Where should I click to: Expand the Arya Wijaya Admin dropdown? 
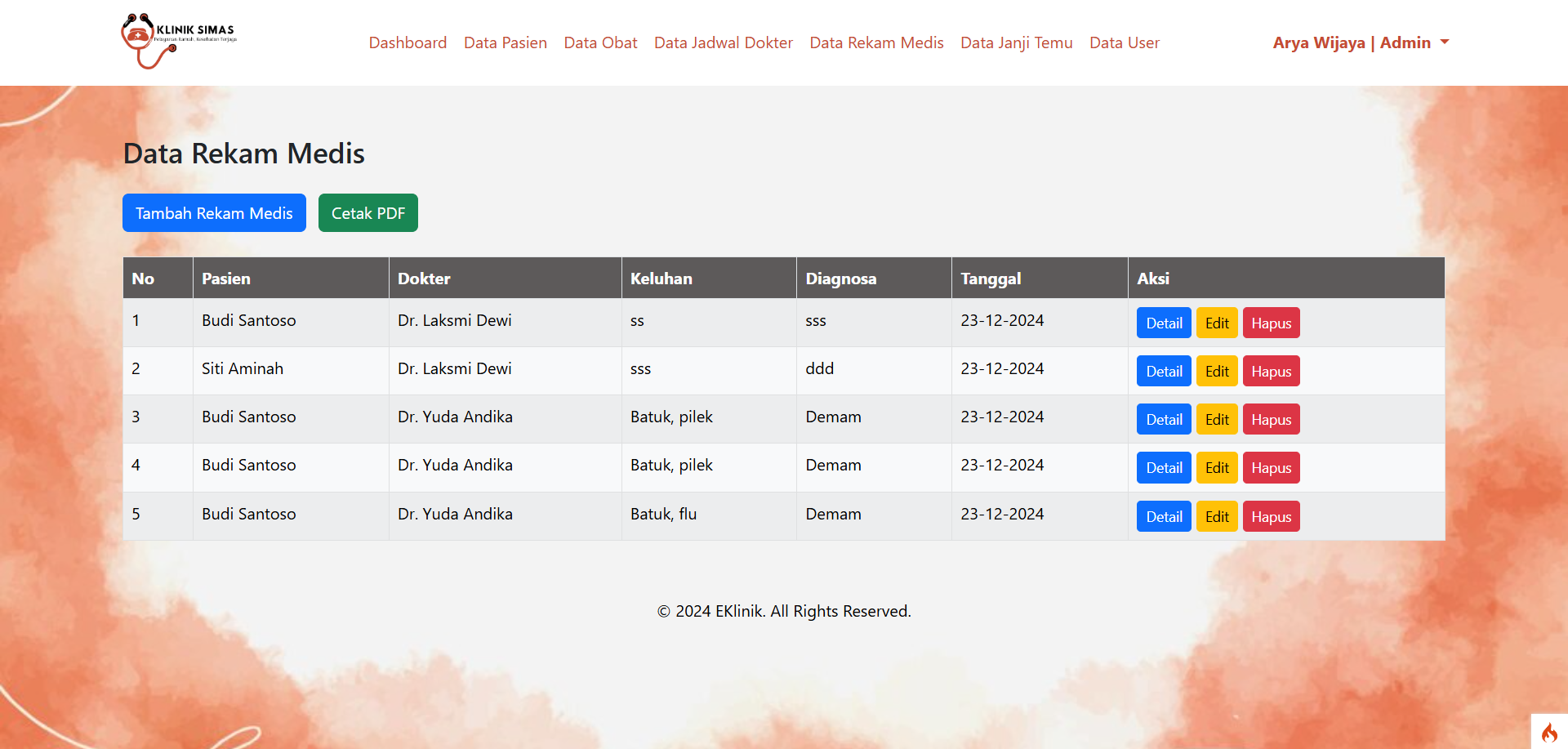click(x=1361, y=42)
